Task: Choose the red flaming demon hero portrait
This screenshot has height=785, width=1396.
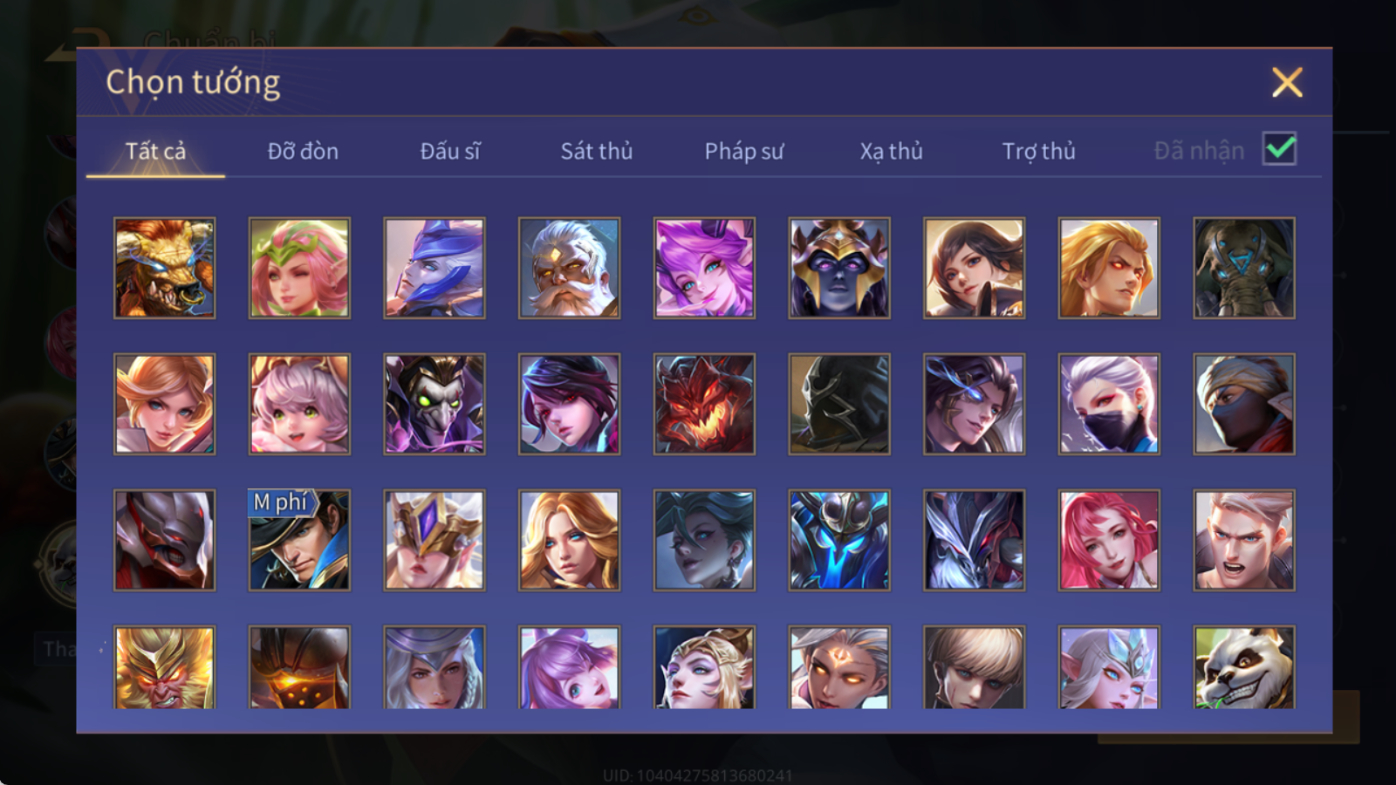Action: [705, 404]
